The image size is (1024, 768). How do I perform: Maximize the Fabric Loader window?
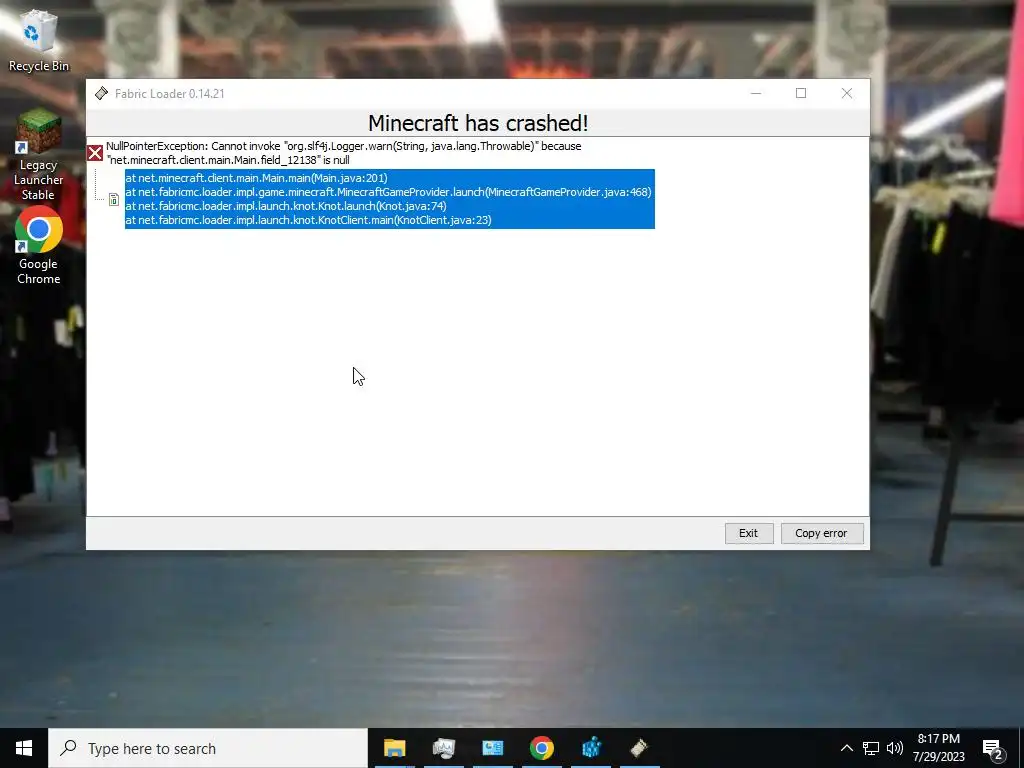coord(801,93)
